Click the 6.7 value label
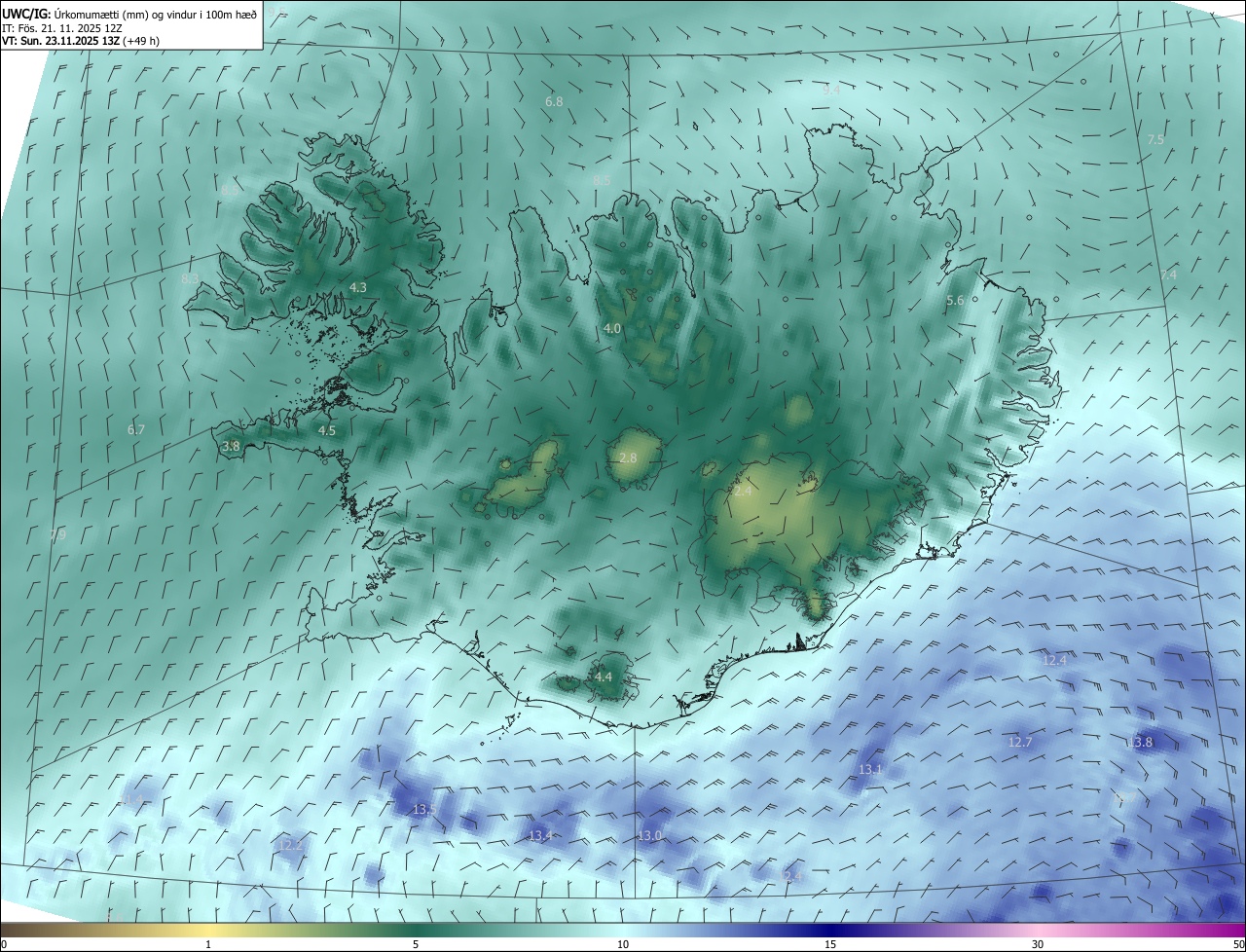1246x952 pixels. click(x=136, y=429)
